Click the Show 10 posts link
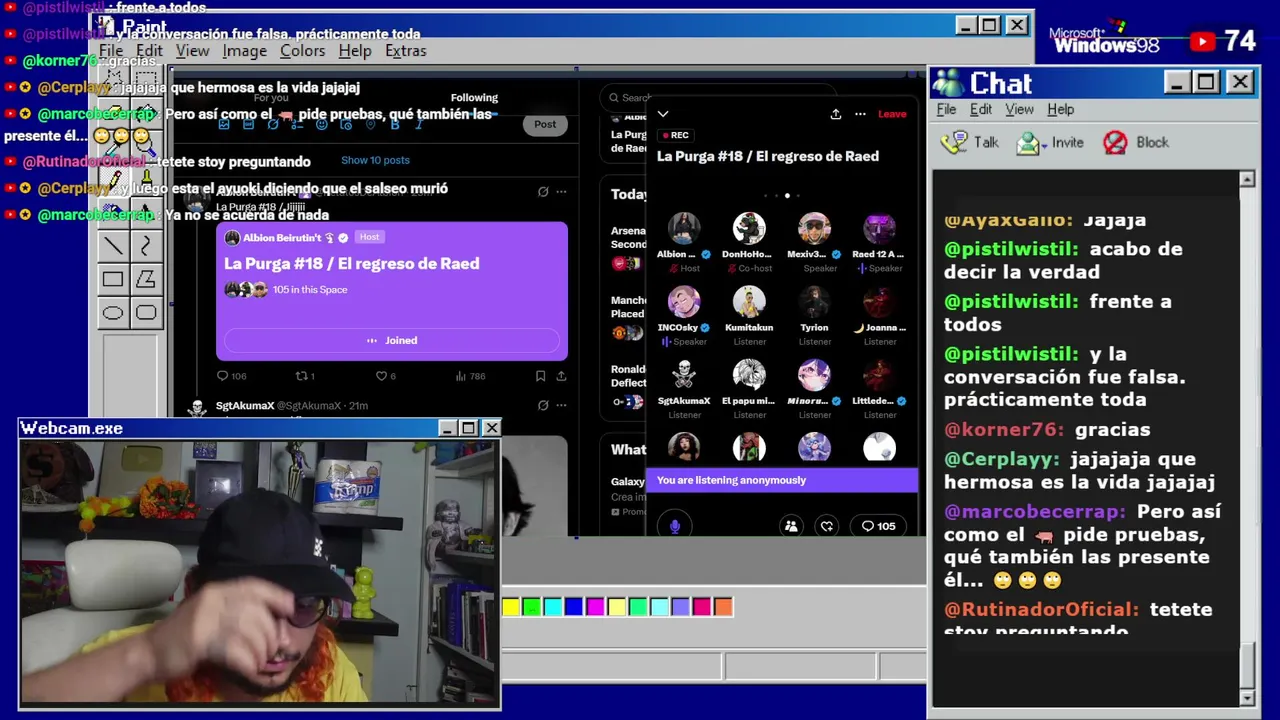The height and width of the screenshot is (720, 1280). click(x=375, y=160)
